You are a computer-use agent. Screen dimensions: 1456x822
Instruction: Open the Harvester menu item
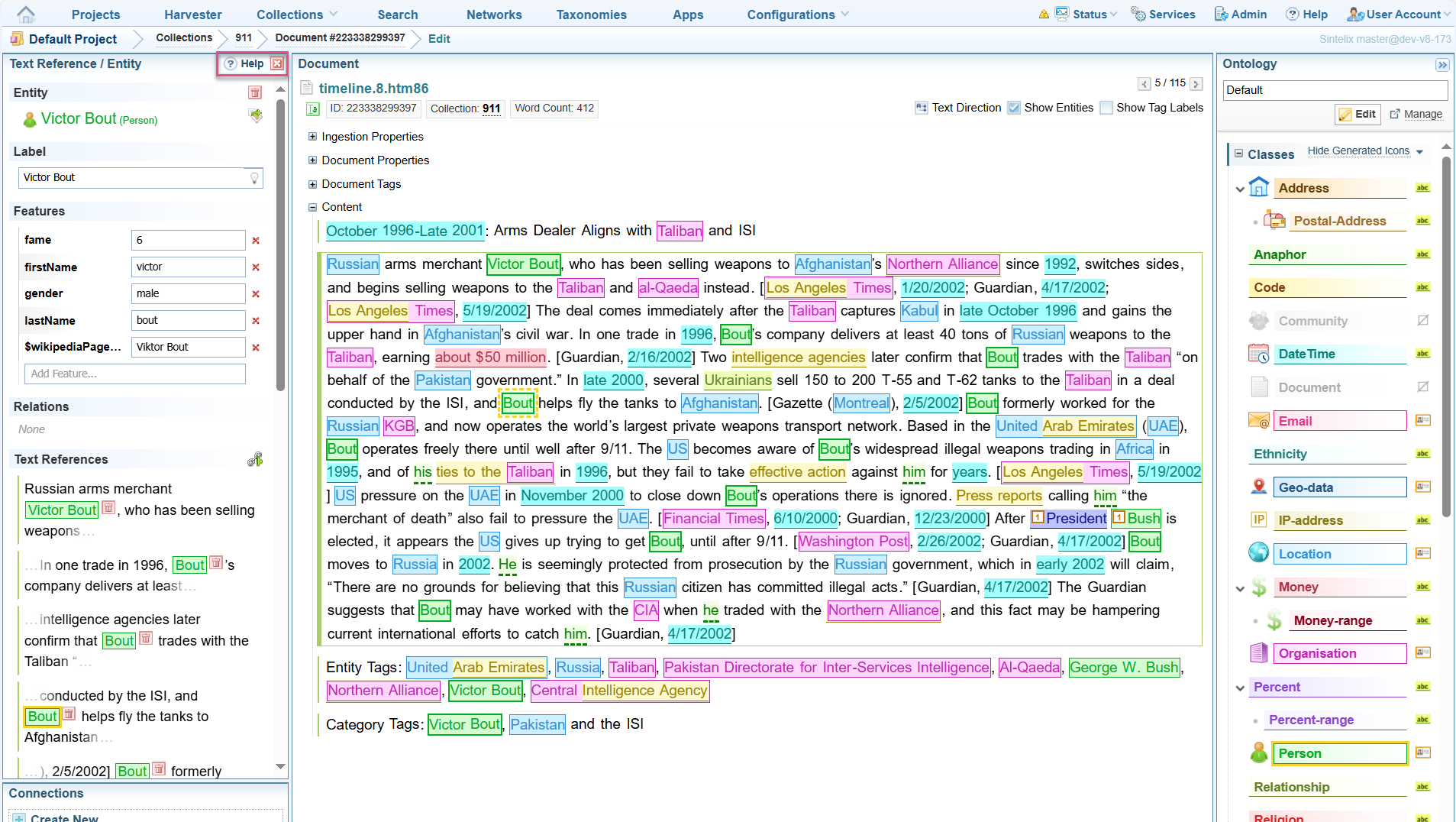tap(193, 15)
